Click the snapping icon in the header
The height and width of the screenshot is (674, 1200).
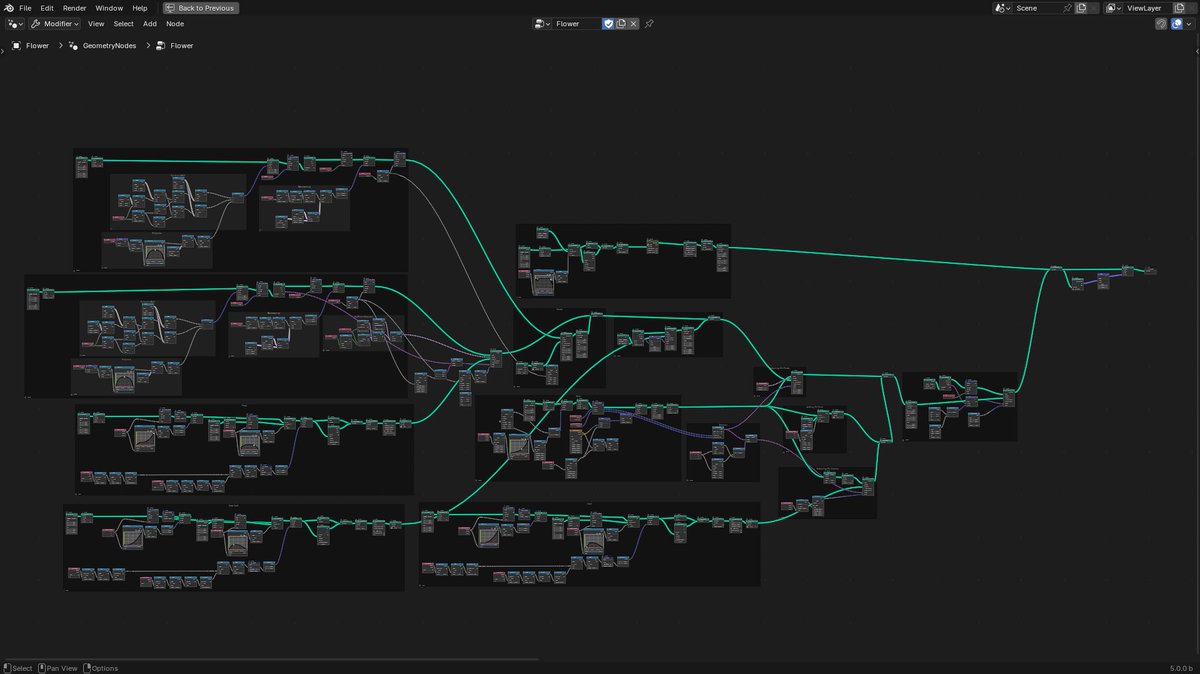click(1161, 23)
